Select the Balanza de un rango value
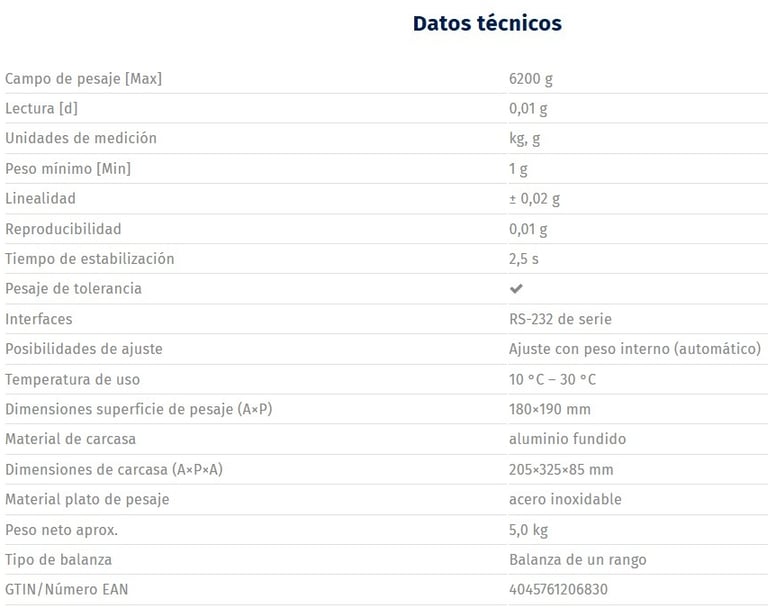This screenshot has width=768, height=608. [x=577, y=559]
